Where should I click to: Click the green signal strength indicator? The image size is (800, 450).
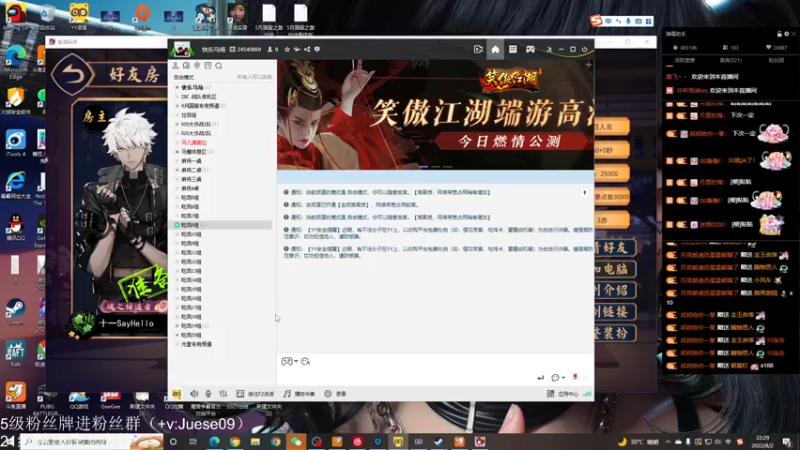587,394
